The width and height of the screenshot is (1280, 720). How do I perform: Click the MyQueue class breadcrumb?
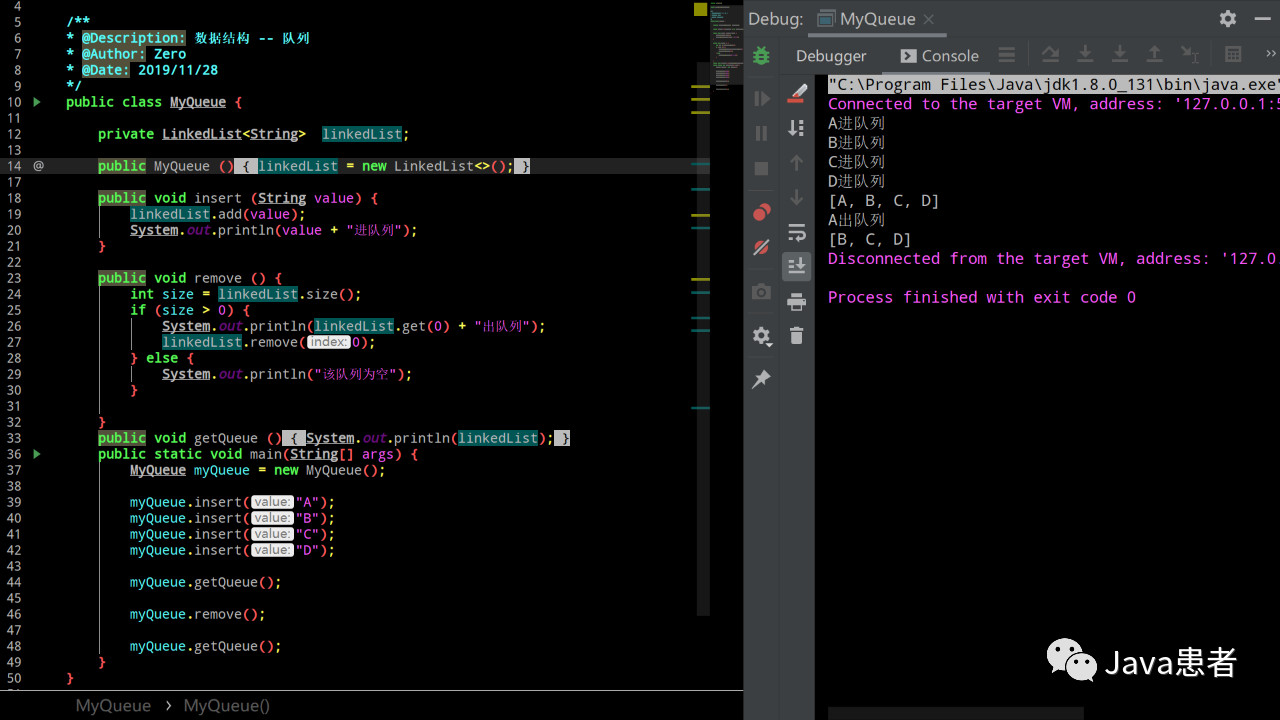tap(113, 705)
